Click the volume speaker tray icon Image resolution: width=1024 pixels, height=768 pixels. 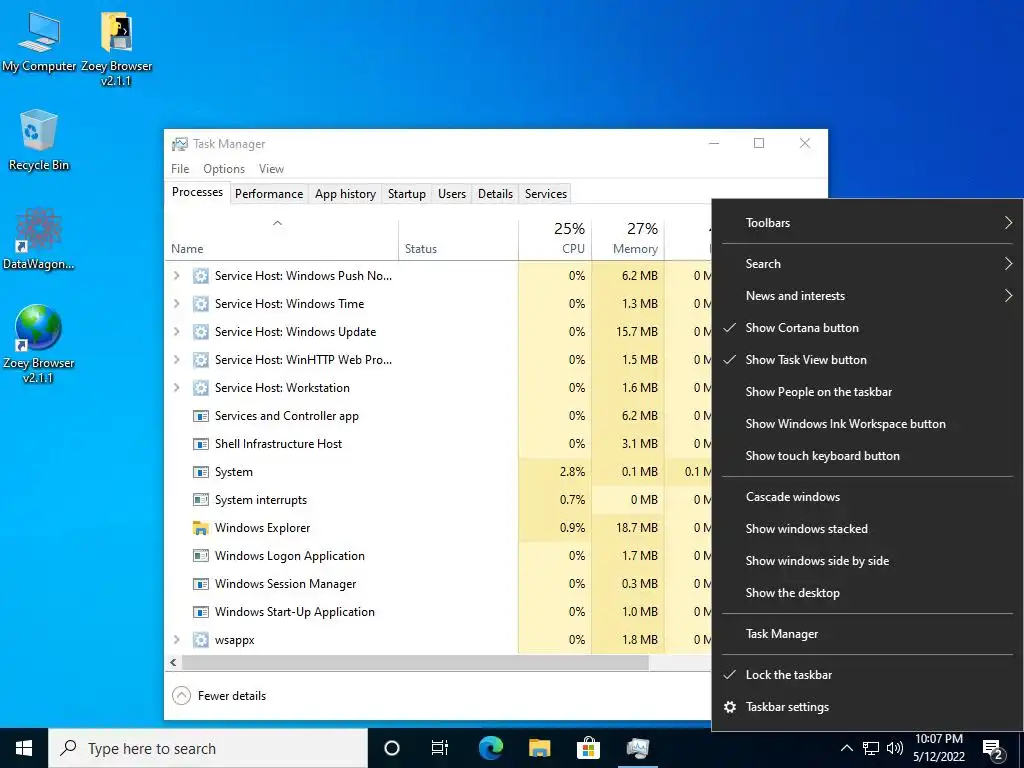894,748
